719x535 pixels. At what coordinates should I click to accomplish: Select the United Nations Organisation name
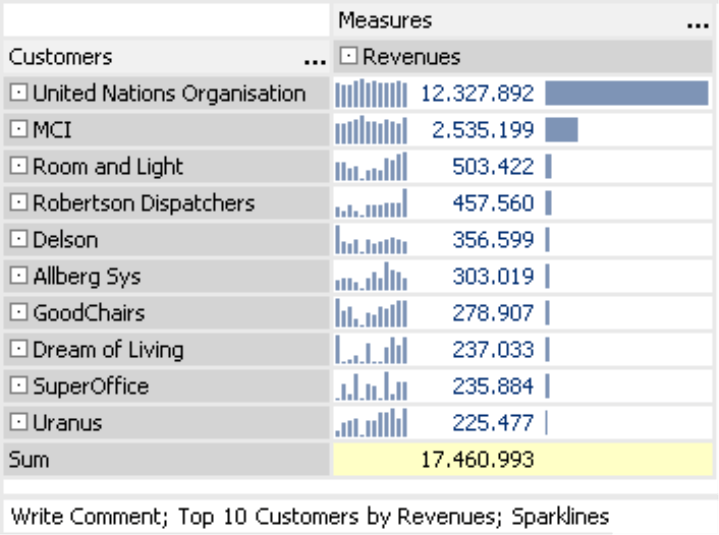169,94
